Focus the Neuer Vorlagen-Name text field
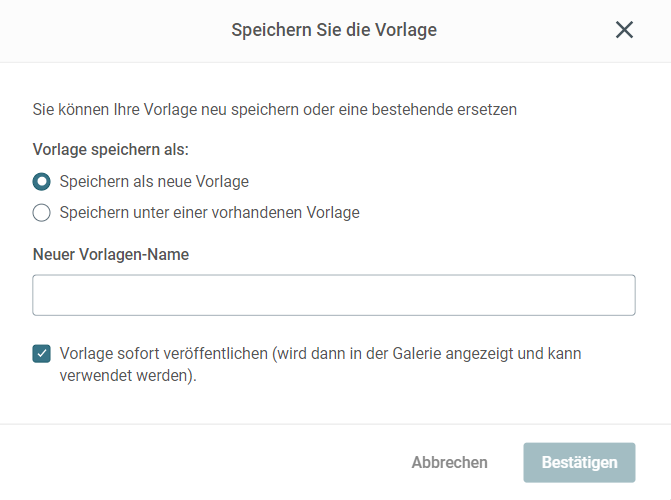 [x=334, y=295]
